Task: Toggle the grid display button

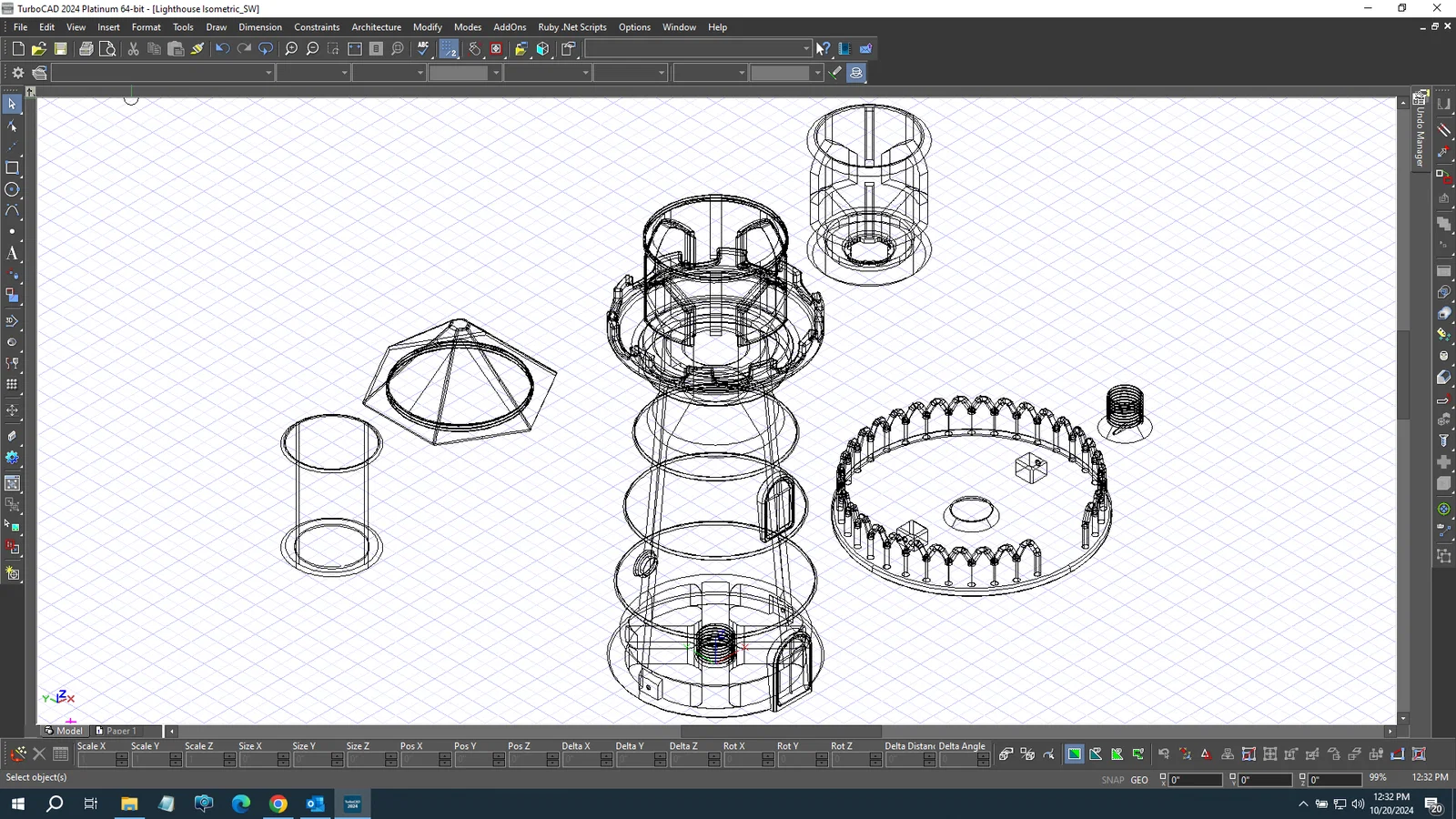Action: coord(449,49)
